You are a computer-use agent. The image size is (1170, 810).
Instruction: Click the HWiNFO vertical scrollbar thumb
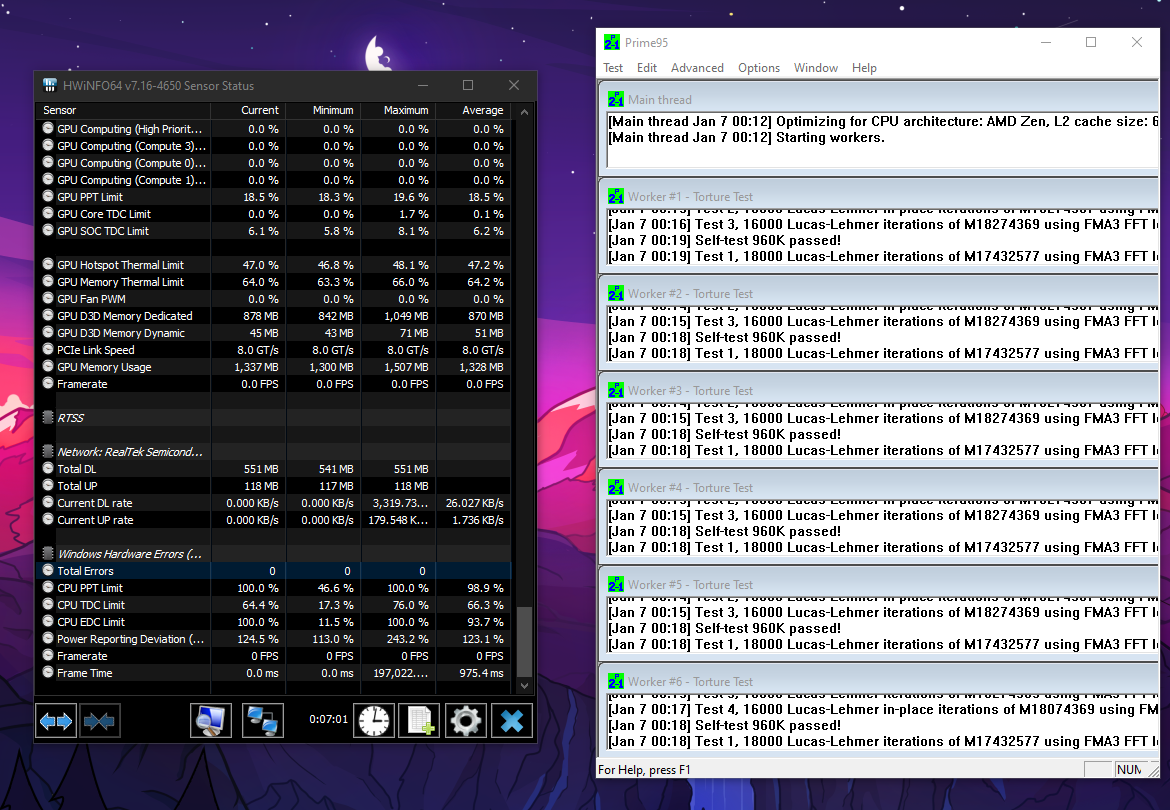coord(525,641)
